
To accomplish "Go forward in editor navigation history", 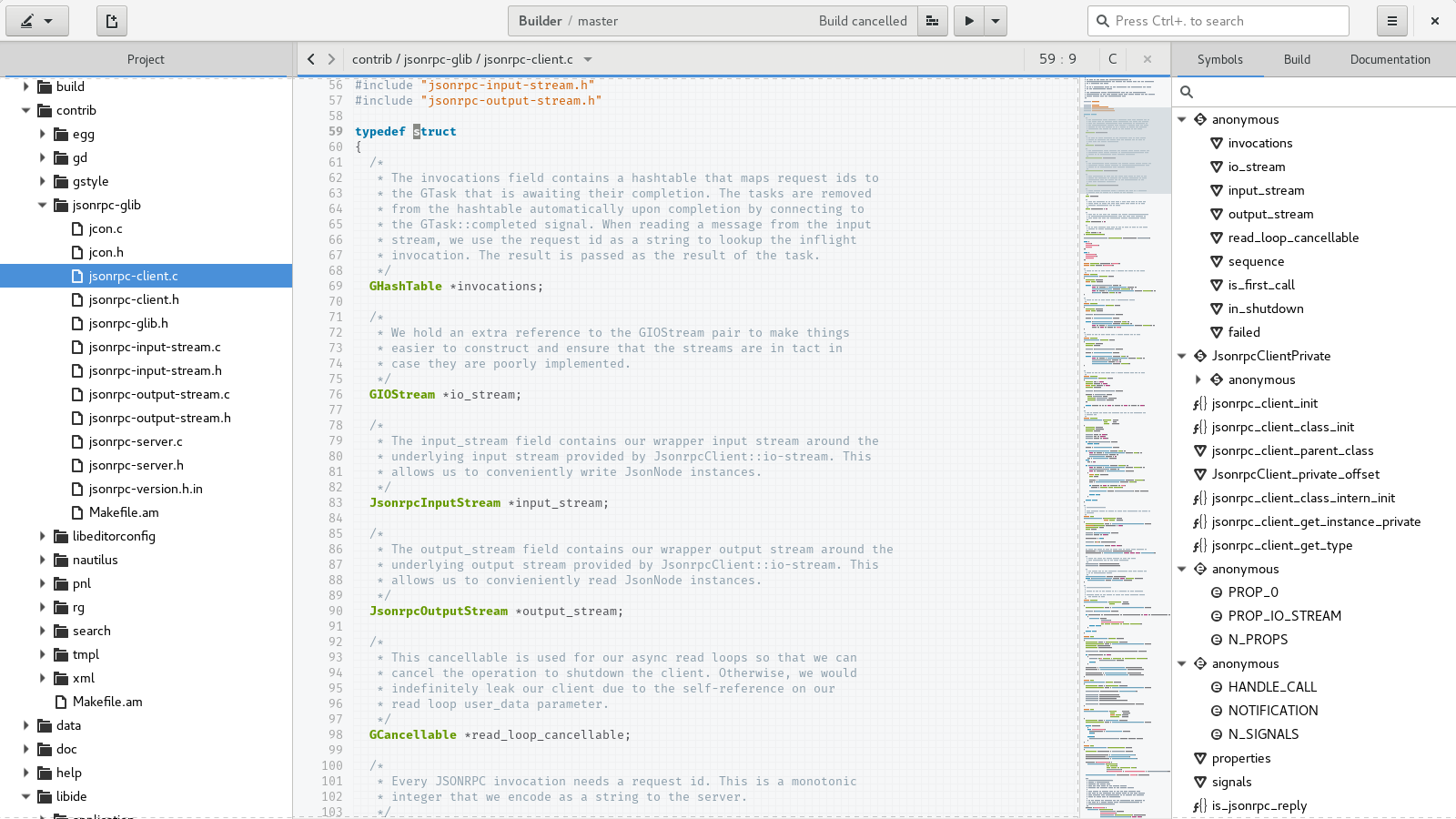I will 331,59.
